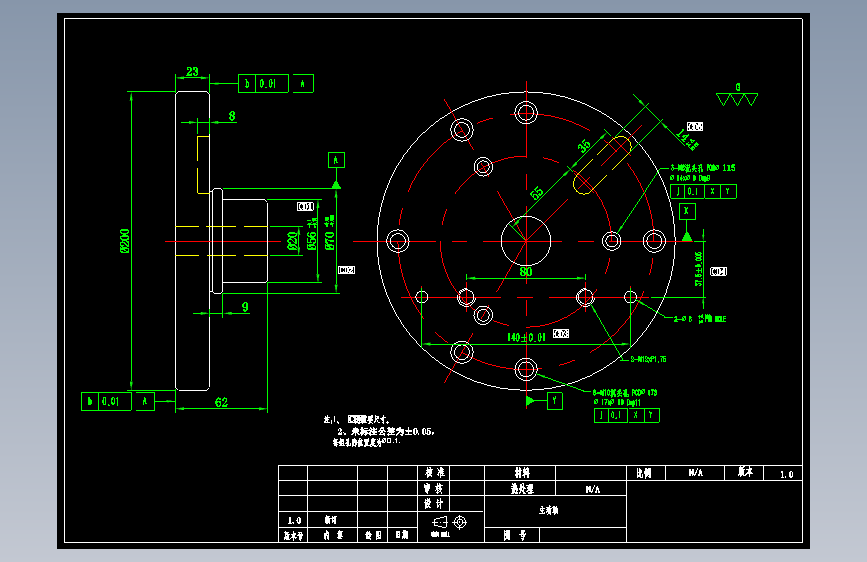Select the Ø20 diameter dimension
867x562 pixels.
coord(293,241)
